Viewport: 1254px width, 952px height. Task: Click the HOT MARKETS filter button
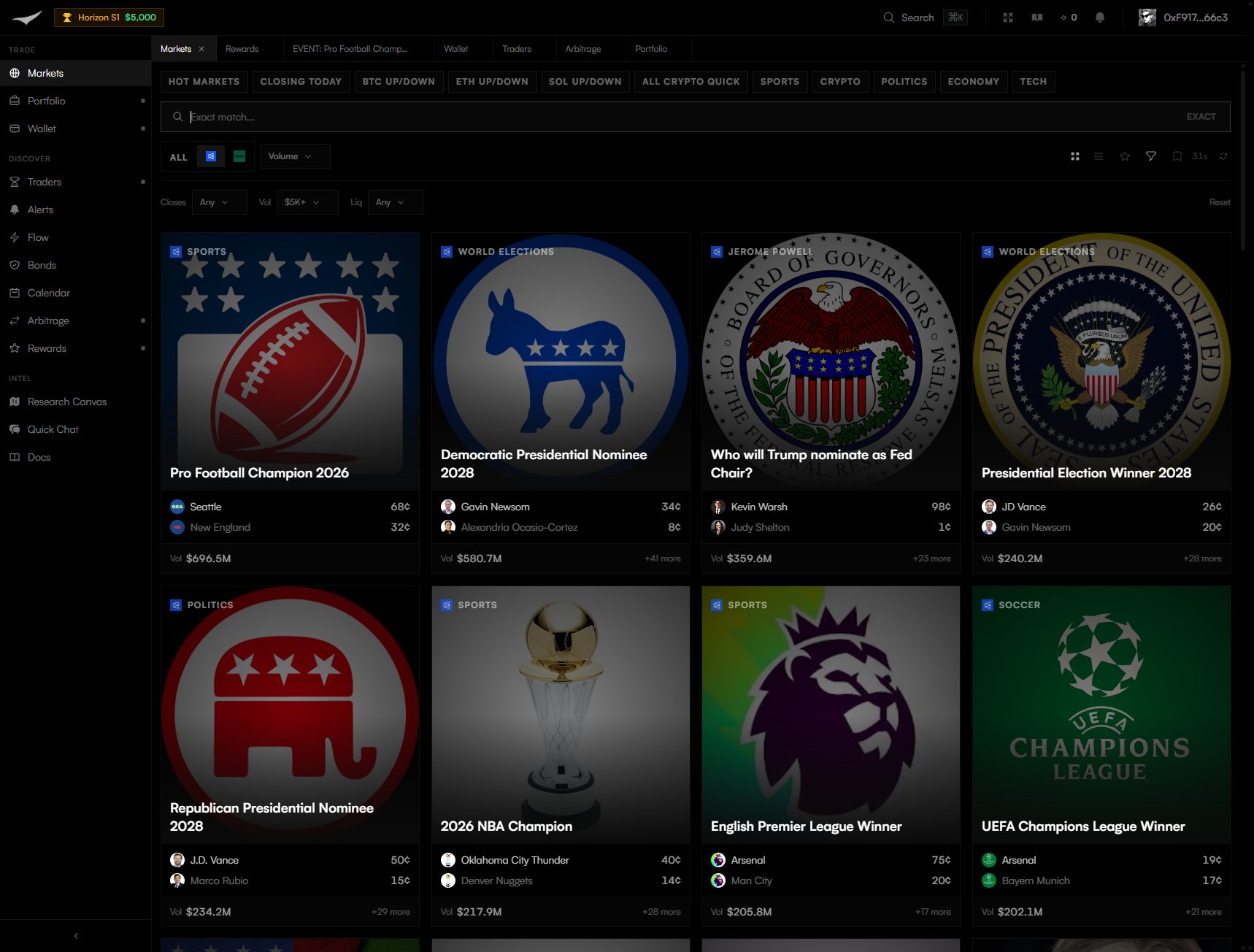[x=204, y=82]
